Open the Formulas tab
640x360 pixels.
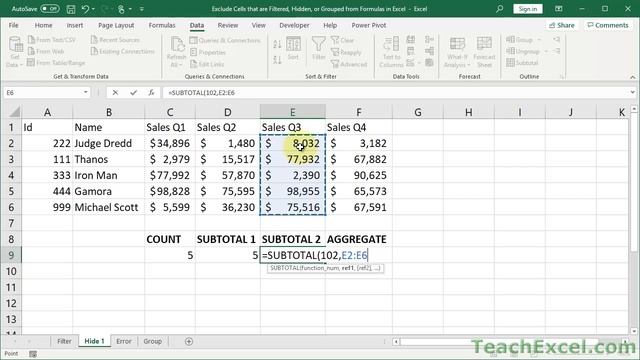[x=162, y=25]
